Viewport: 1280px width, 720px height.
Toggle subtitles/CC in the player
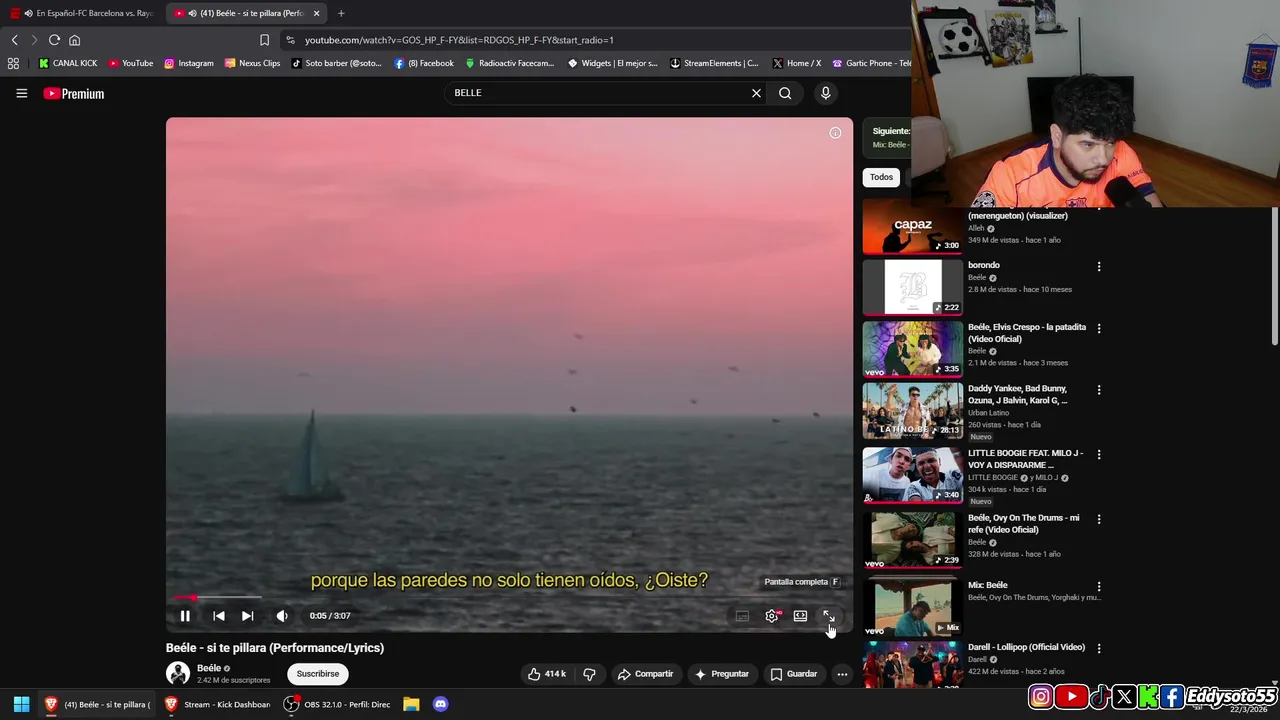pyautogui.click(x=742, y=616)
